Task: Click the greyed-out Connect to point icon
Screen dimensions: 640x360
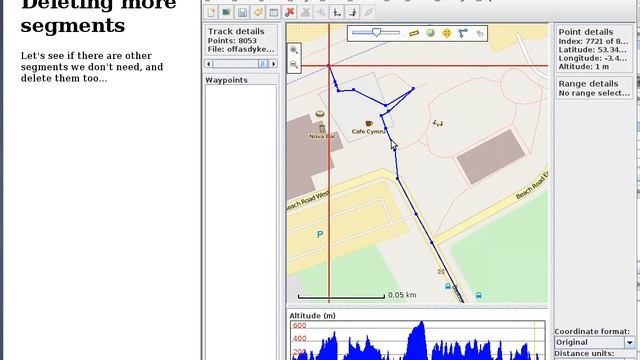Action: [369, 13]
